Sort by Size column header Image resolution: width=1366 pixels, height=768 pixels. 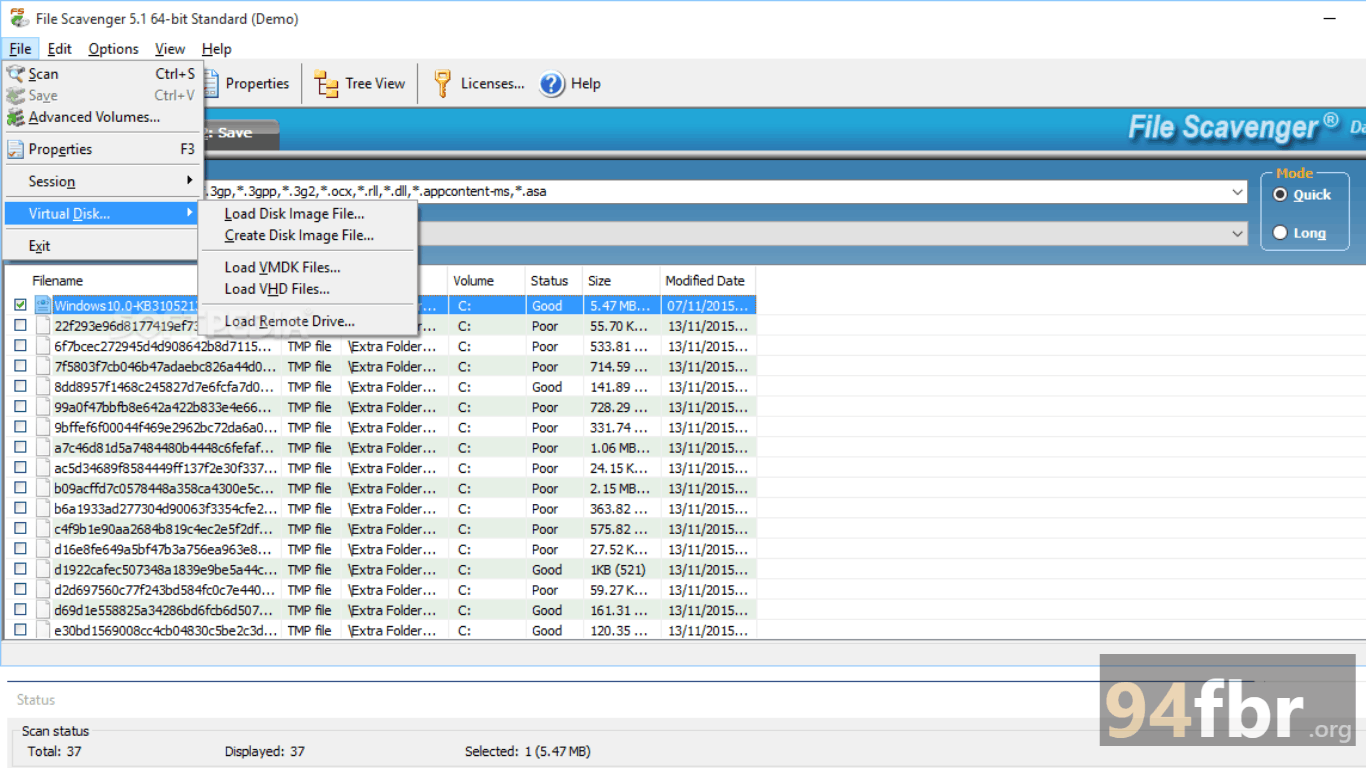(x=599, y=281)
